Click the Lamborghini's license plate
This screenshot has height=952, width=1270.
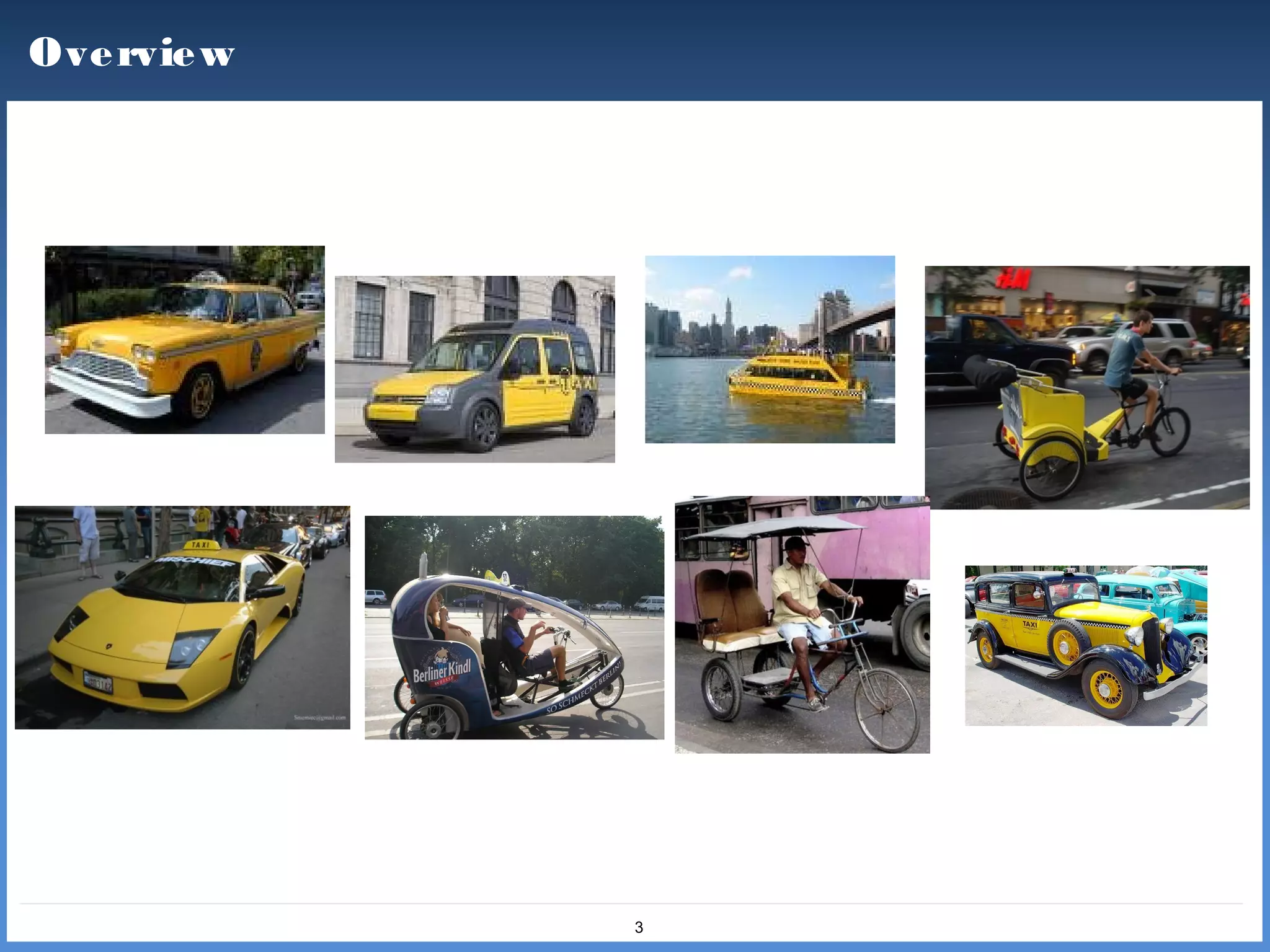click(99, 682)
